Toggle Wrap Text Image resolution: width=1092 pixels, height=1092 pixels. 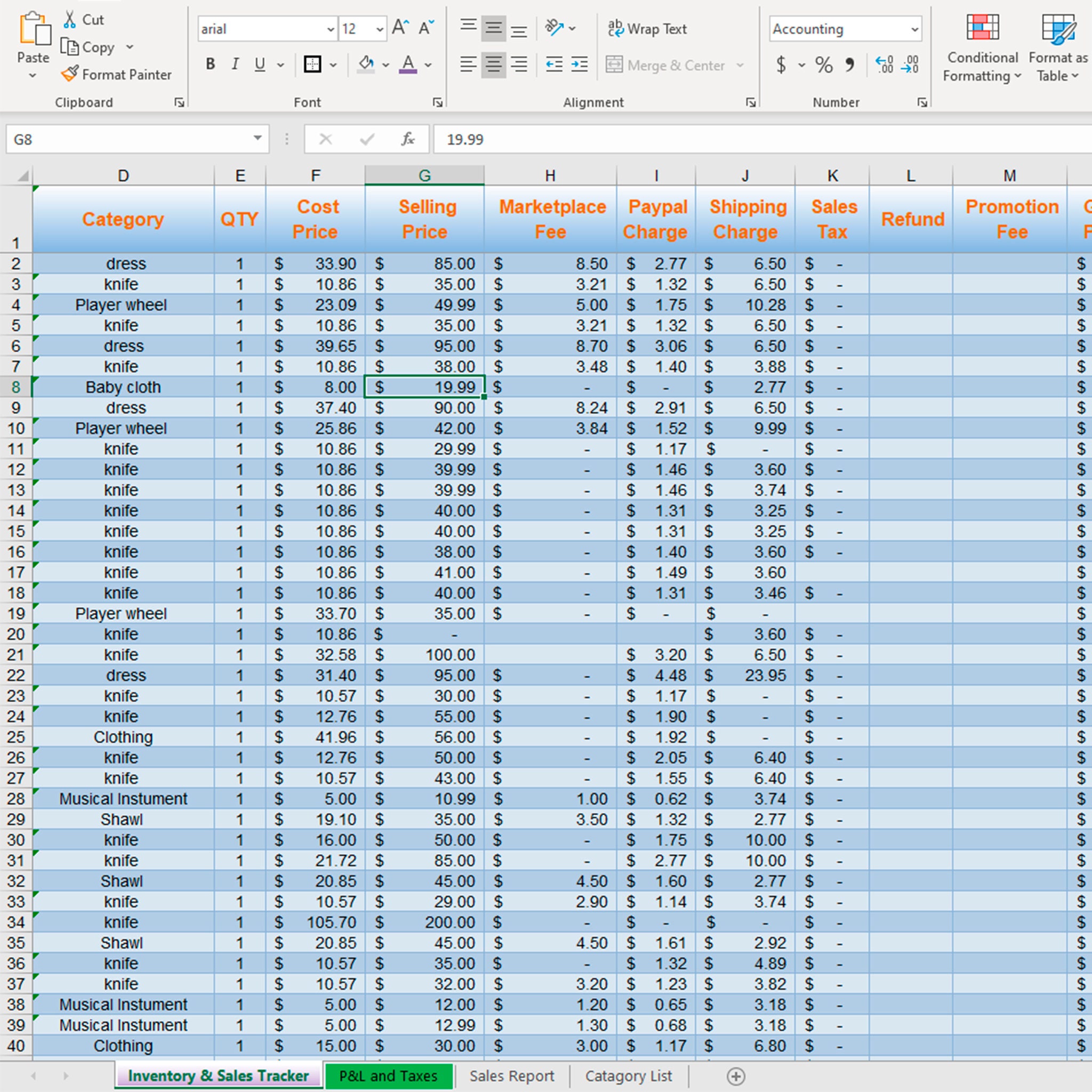click(x=647, y=29)
